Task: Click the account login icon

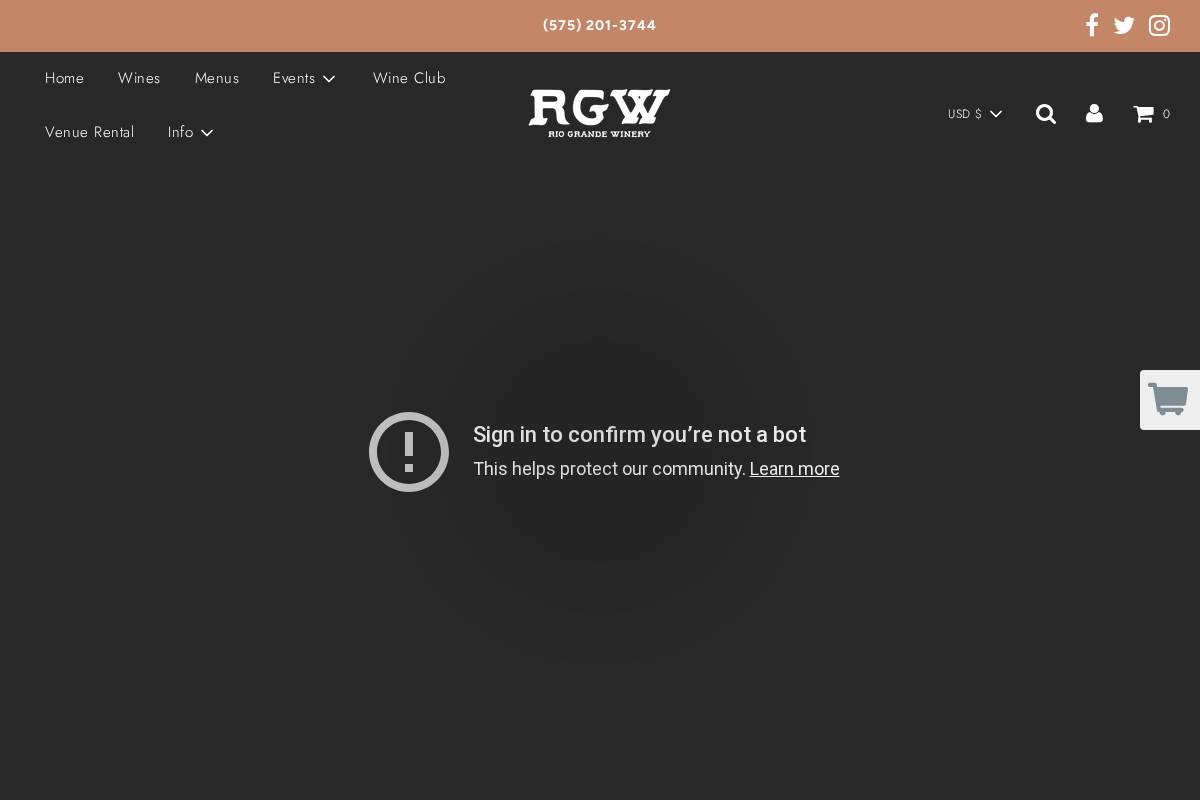Action: click(x=1094, y=113)
